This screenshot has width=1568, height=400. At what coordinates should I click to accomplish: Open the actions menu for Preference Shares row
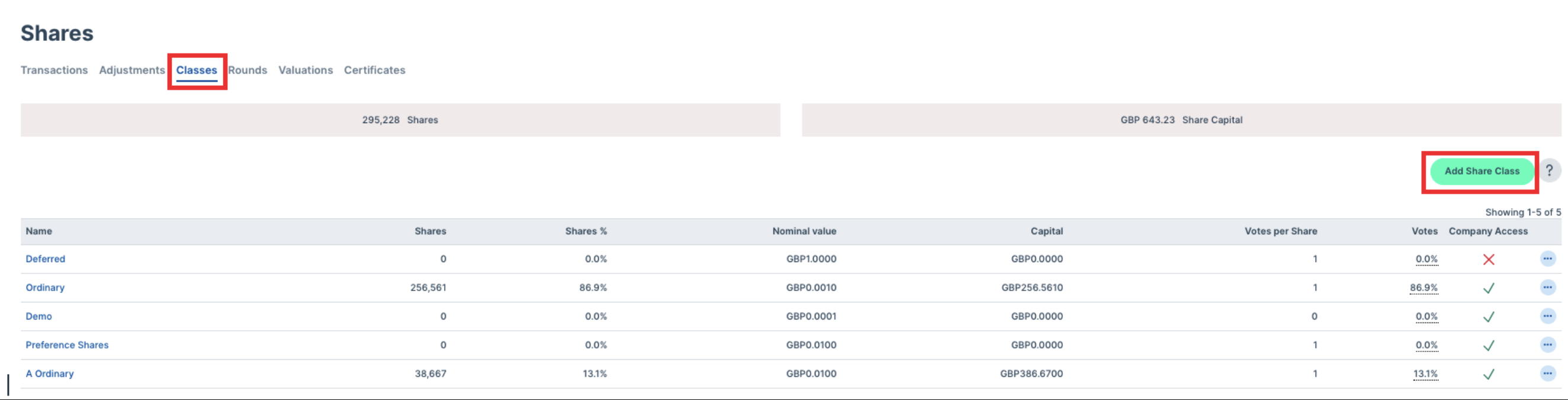(1547, 345)
